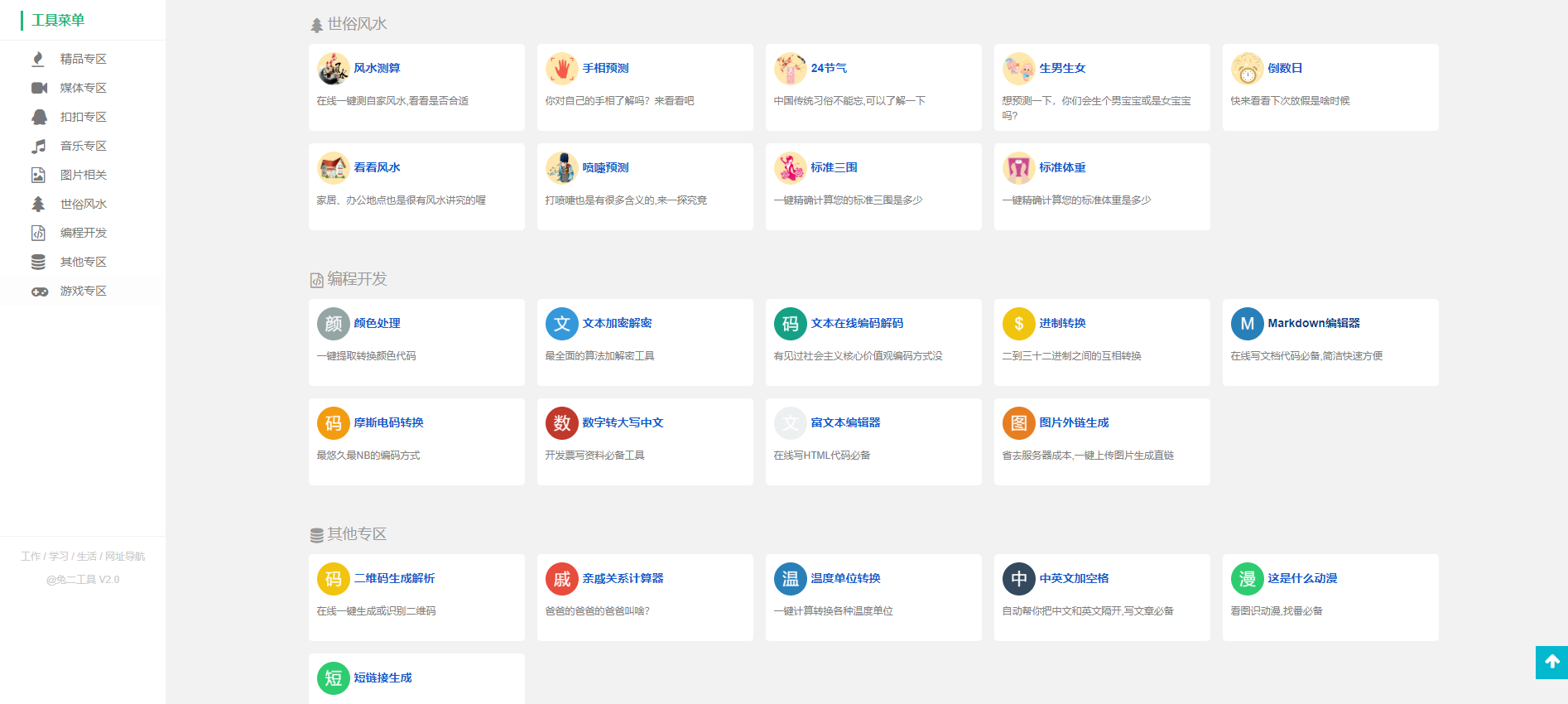Click the 生男生女 baby icon
Image resolution: width=1568 pixels, height=704 pixels.
(1019, 69)
